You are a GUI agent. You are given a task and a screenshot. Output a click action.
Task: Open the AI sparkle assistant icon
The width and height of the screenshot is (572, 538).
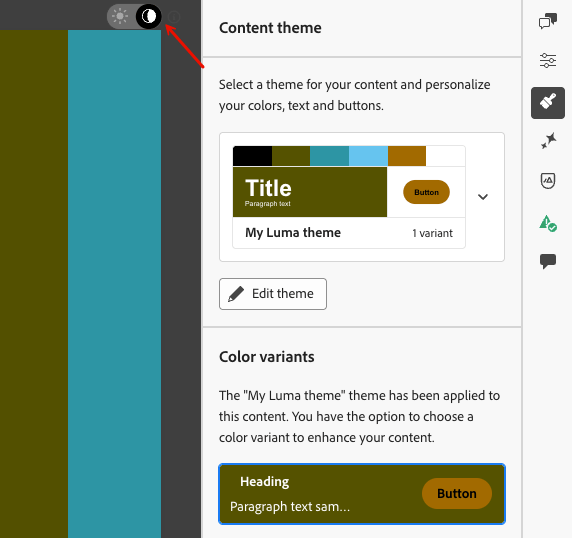click(548, 141)
